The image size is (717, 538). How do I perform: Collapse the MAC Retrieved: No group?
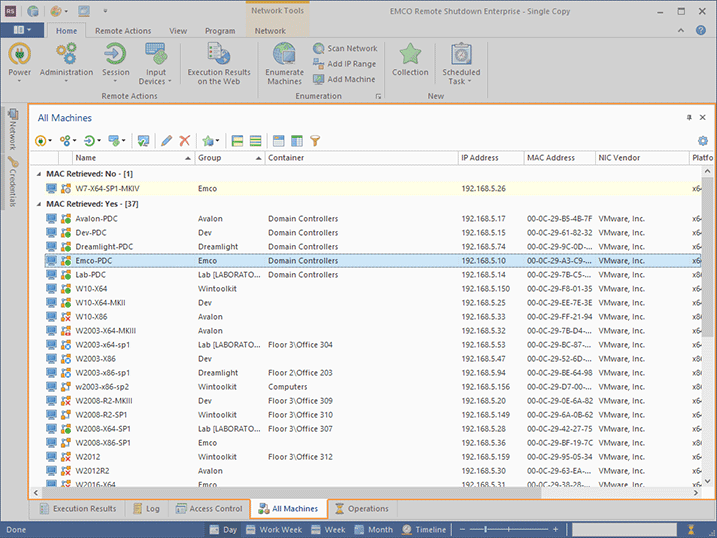(x=40, y=173)
